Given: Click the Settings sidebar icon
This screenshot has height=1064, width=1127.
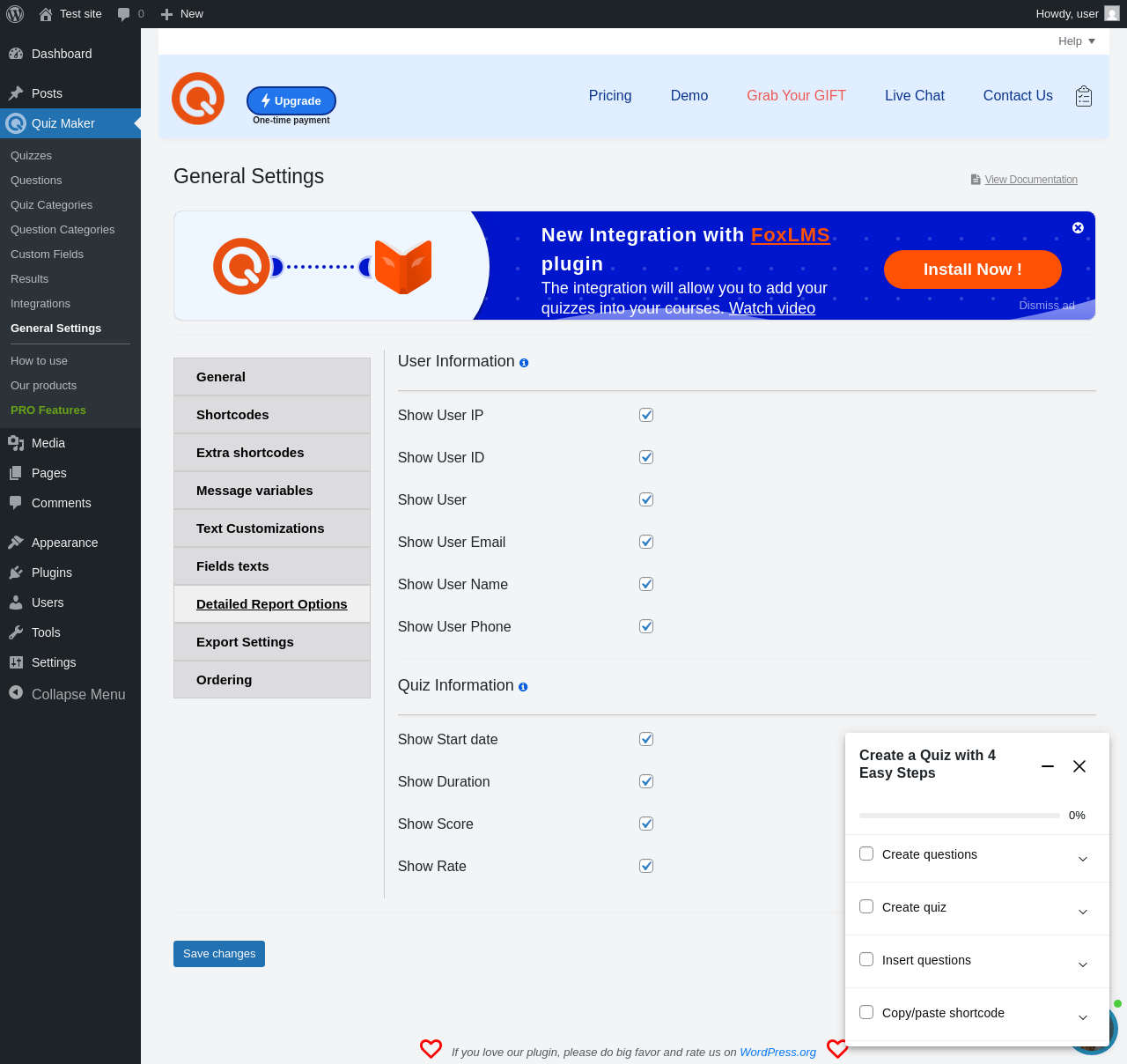Looking at the screenshot, I should coord(16,662).
